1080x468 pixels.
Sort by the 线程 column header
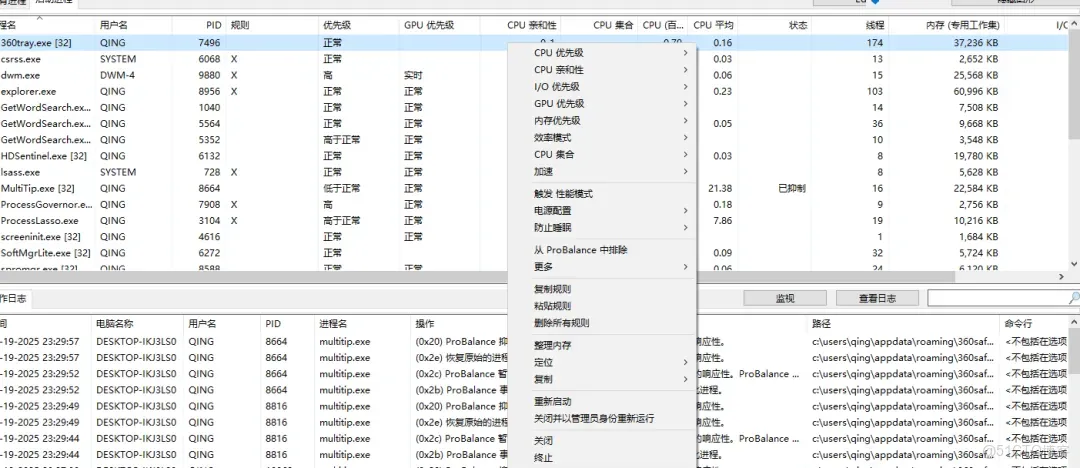851,25
